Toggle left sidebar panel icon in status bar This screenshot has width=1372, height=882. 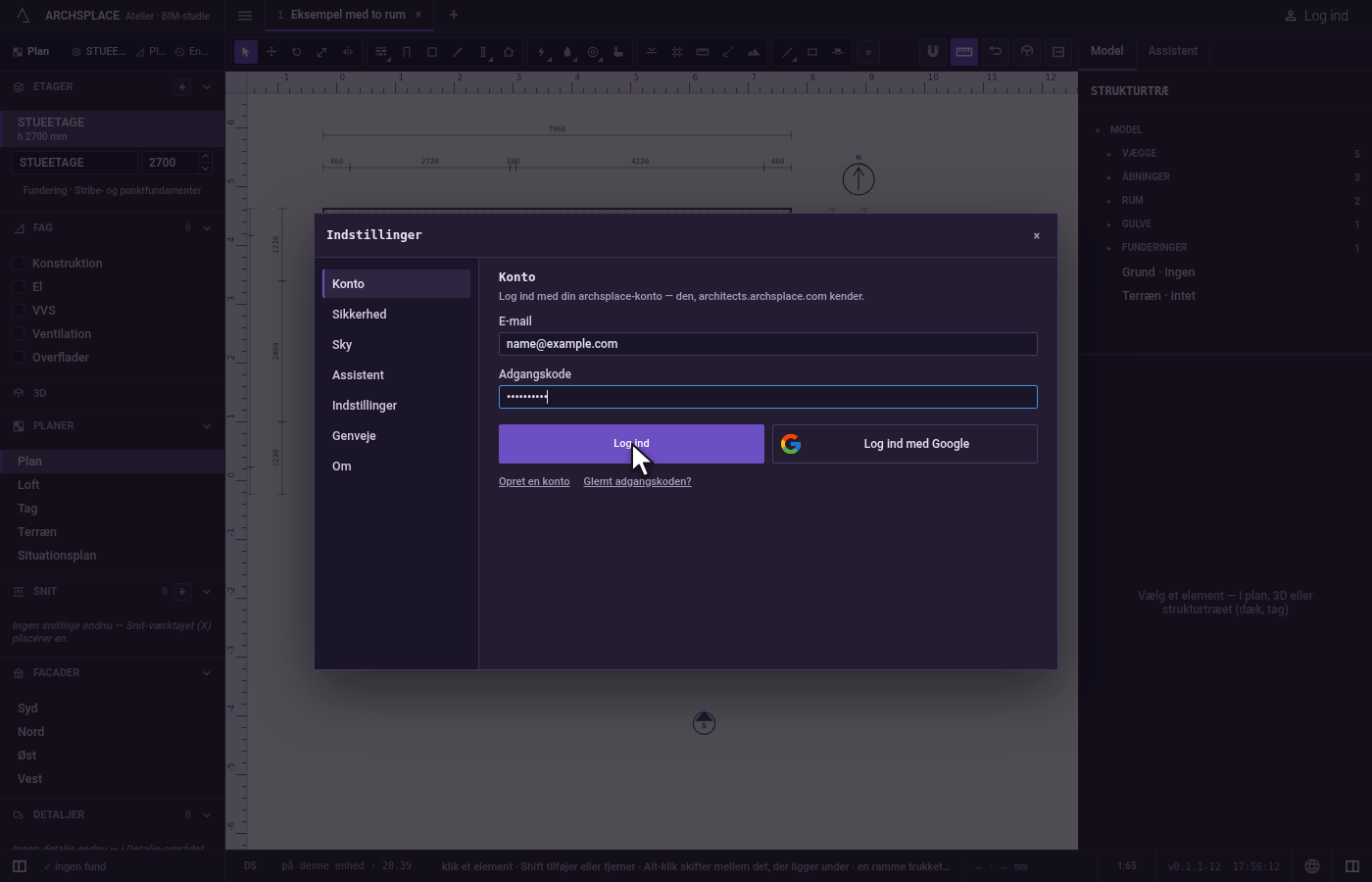(19, 866)
